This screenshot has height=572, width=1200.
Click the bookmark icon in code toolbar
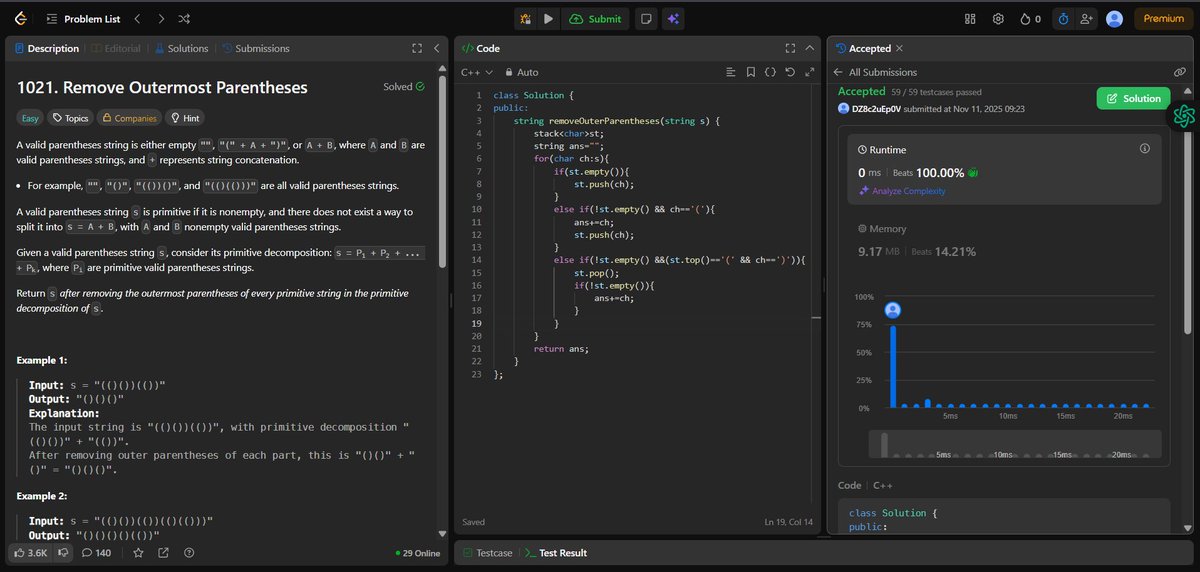tap(750, 72)
